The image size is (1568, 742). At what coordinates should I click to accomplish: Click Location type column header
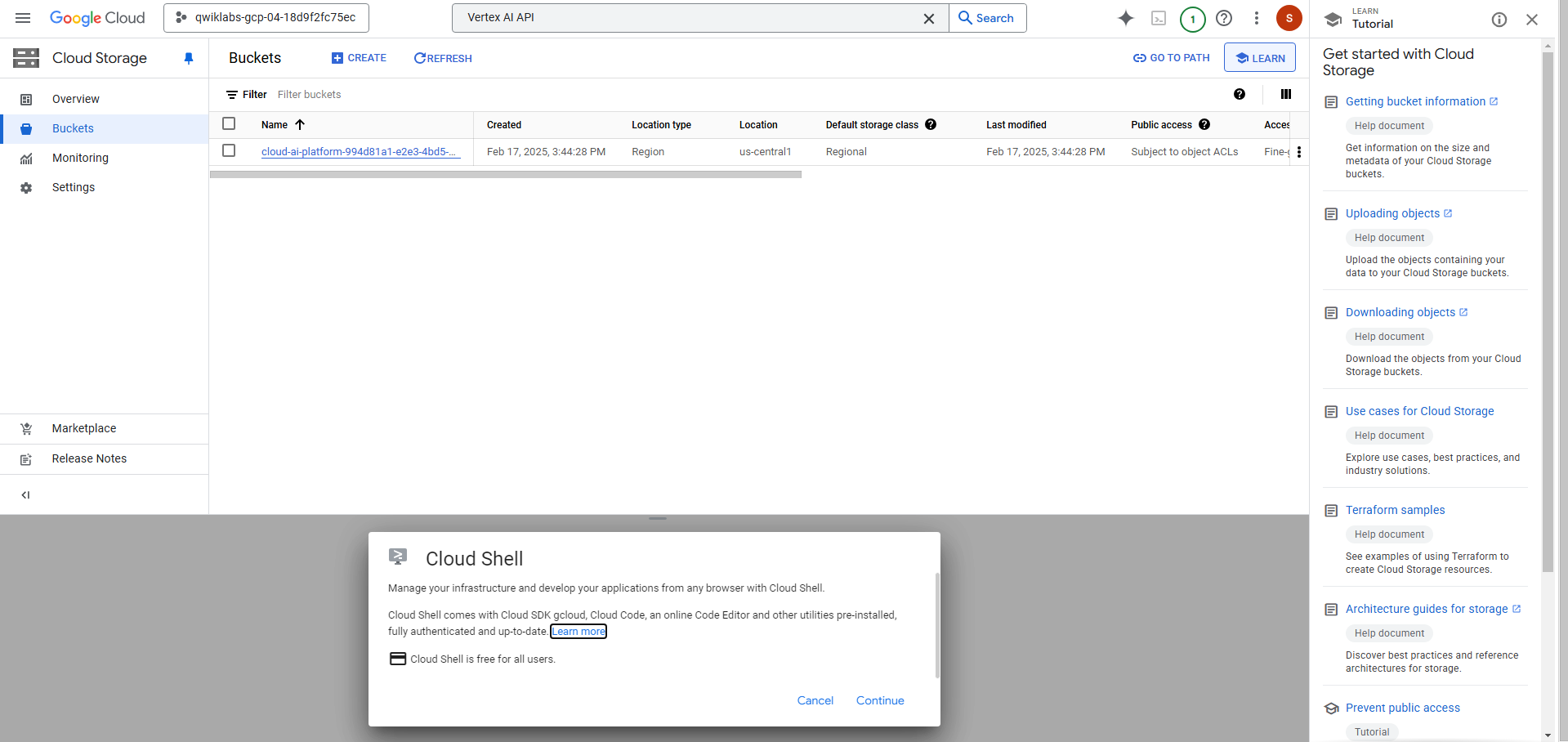click(x=661, y=125)
